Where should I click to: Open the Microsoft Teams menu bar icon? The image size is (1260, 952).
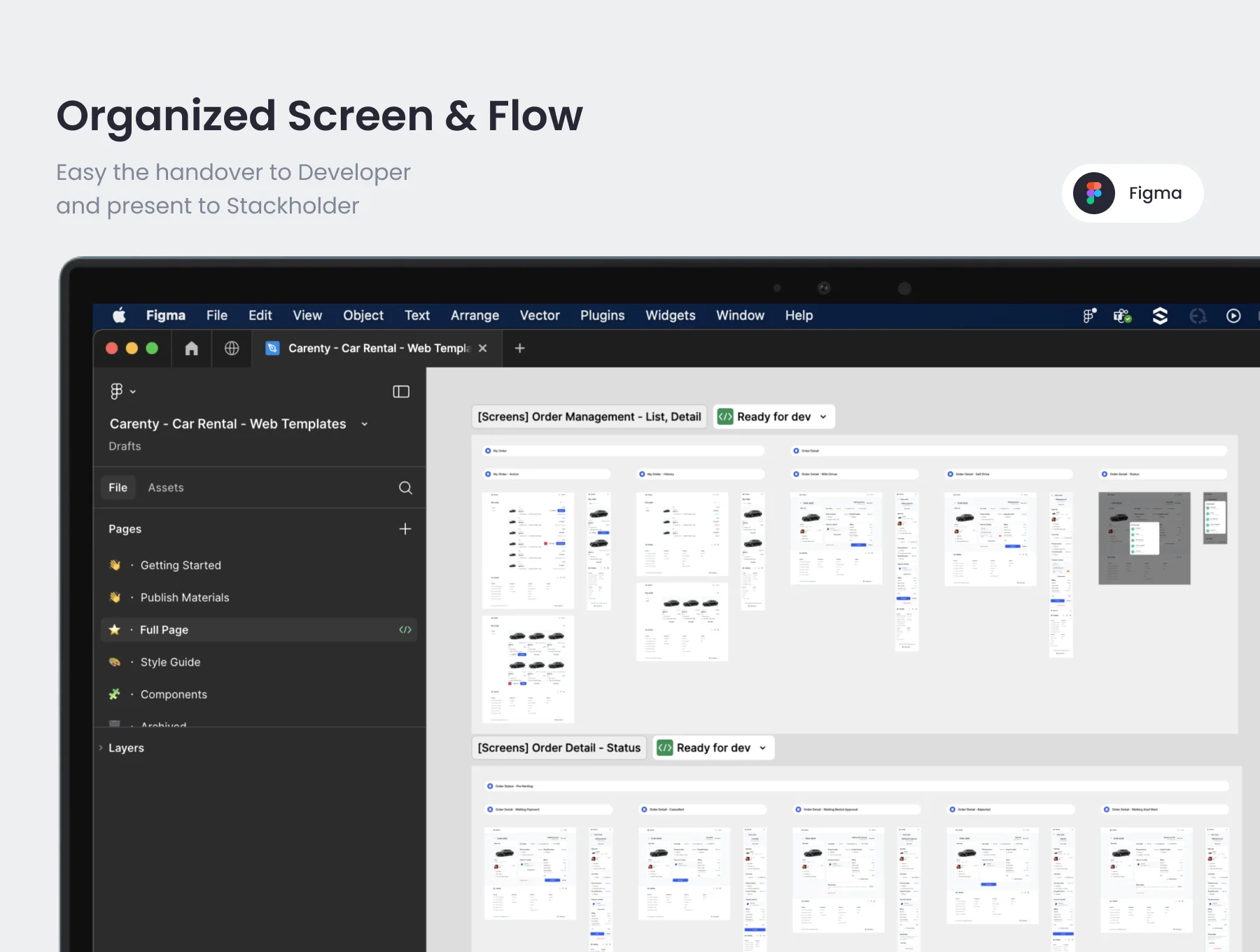click(1123, 316)
